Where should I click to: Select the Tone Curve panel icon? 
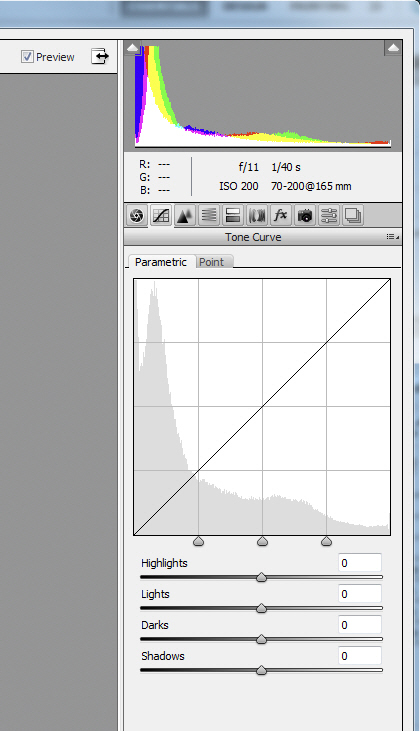pos(161,215)
